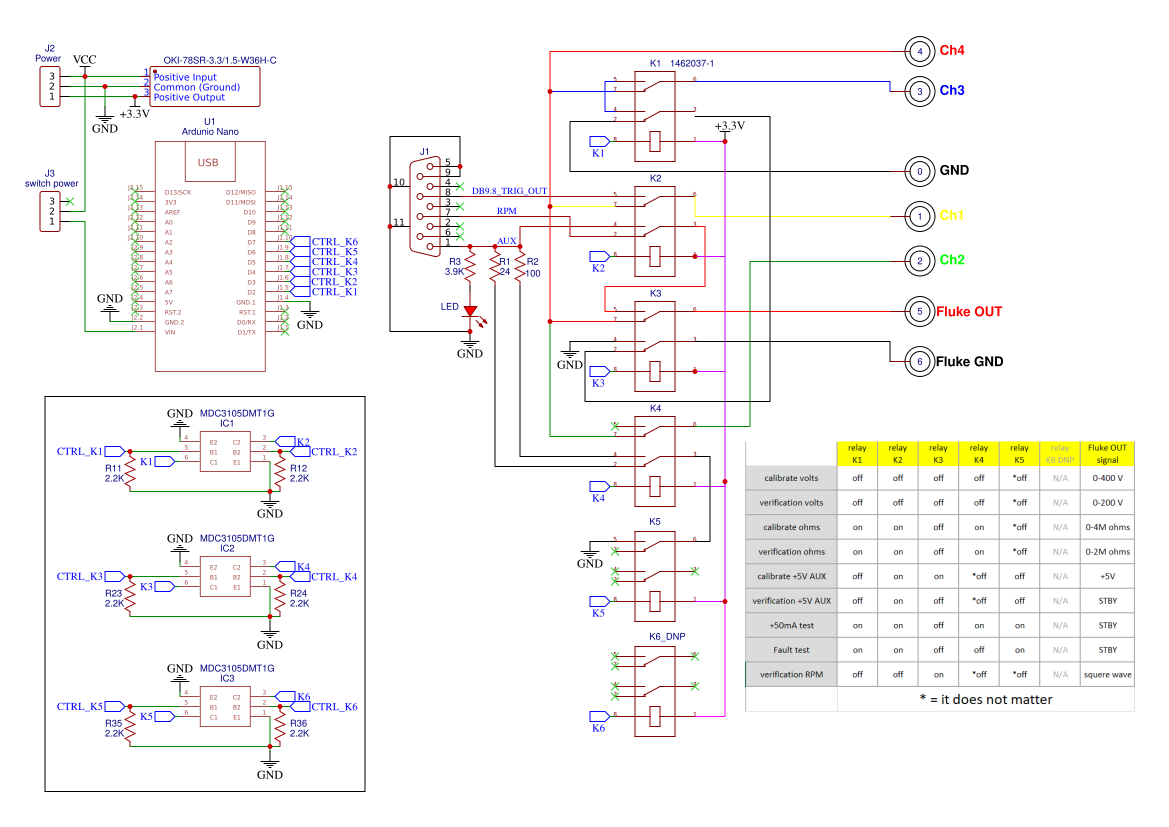
Task: Toggle the K5 off cell for verification volts
Action: 1019,502
